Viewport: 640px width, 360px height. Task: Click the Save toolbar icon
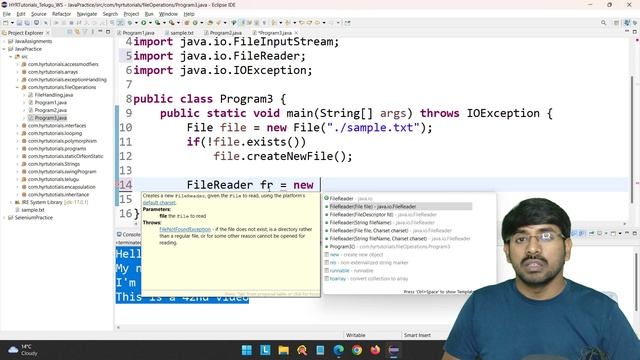[x=19, y=23]
